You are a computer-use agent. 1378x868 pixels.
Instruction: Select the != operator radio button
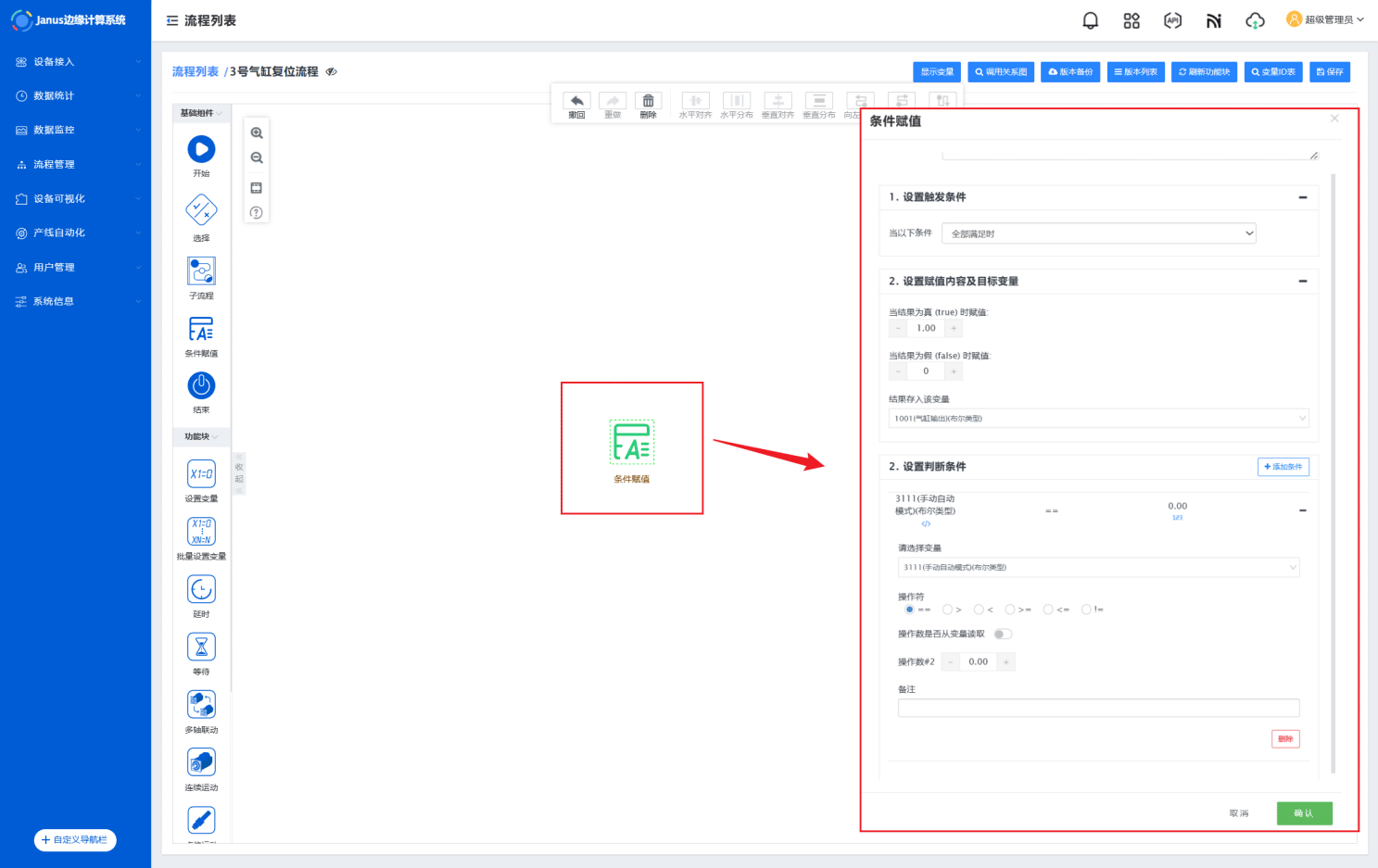point(1086,610)
